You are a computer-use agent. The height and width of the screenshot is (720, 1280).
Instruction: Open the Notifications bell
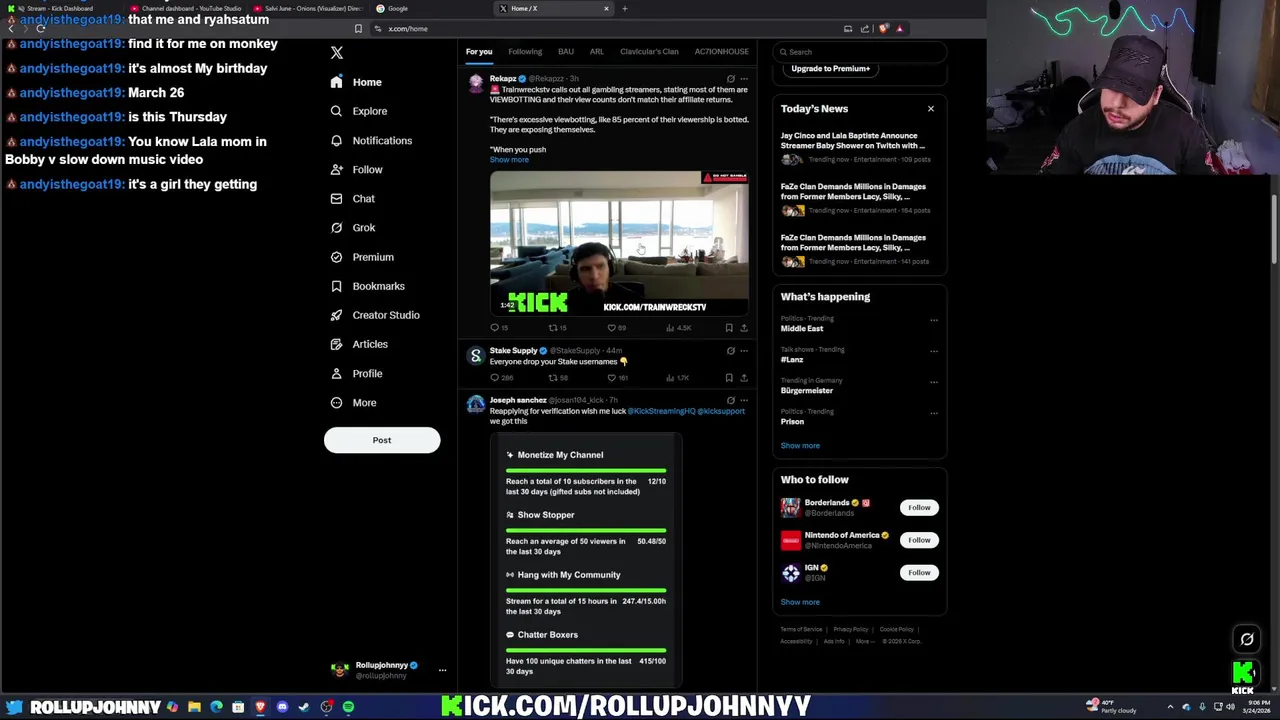(336, 141)
